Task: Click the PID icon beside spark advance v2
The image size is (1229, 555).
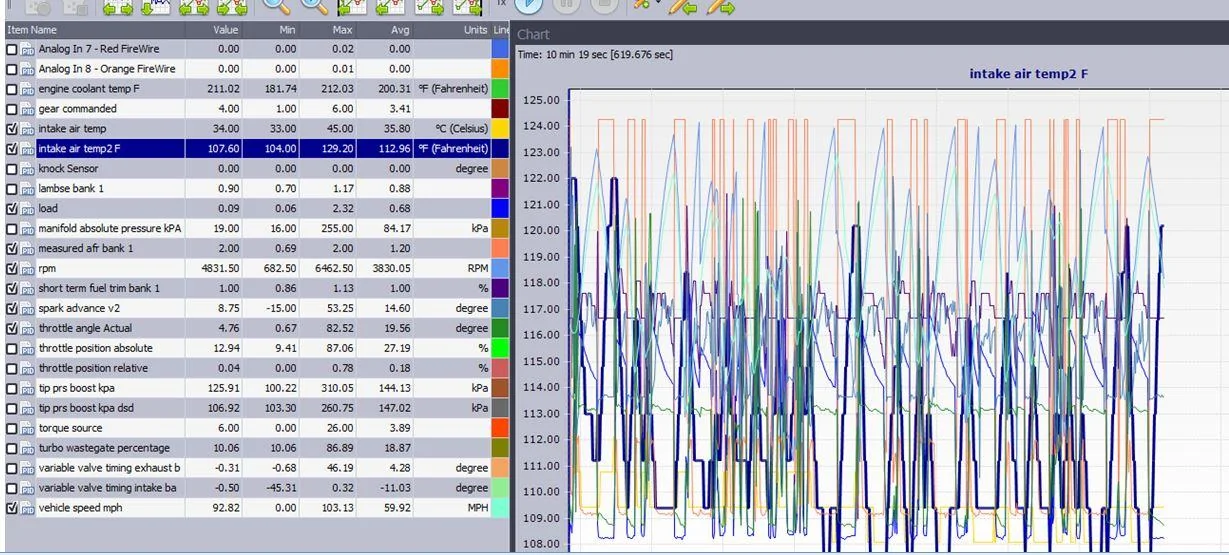Action: (28, 309)
